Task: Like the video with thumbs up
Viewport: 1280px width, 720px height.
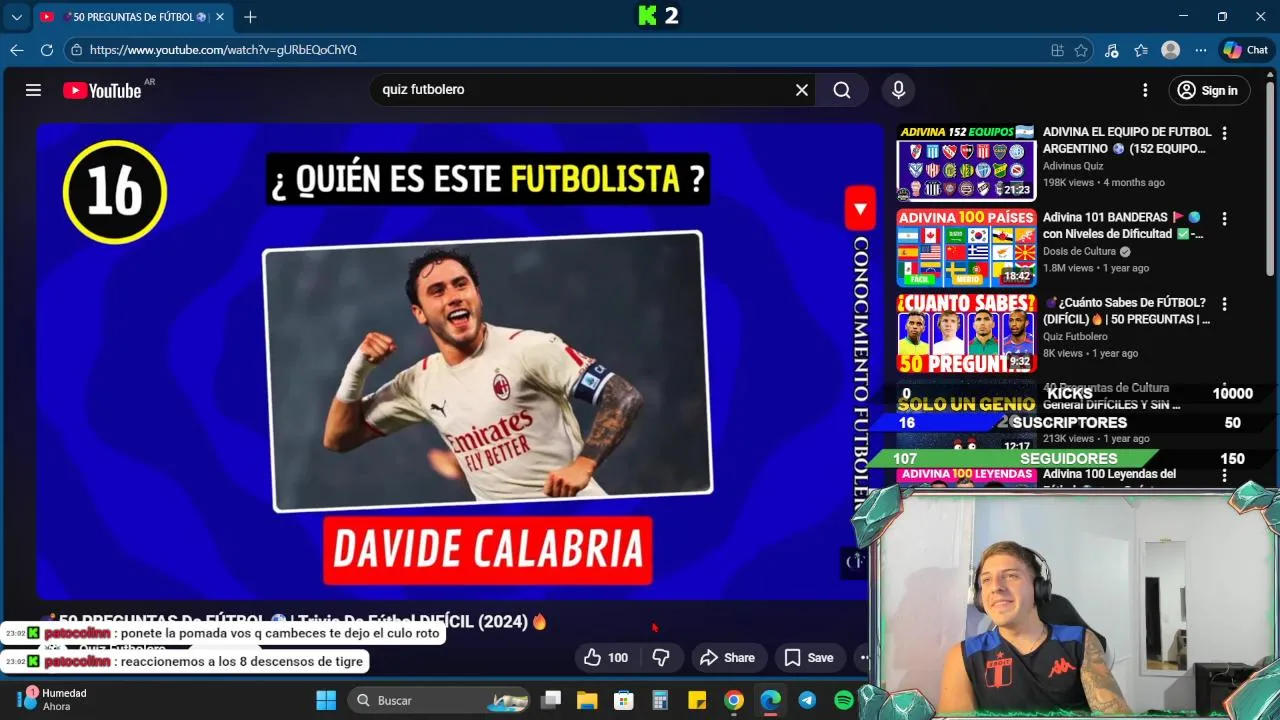Action: point(606,657)
